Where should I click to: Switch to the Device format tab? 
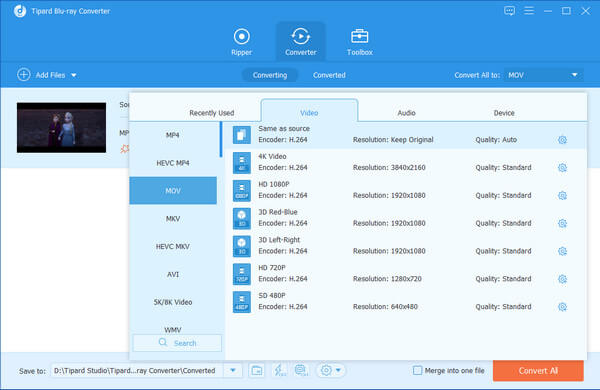coord(504,113)
